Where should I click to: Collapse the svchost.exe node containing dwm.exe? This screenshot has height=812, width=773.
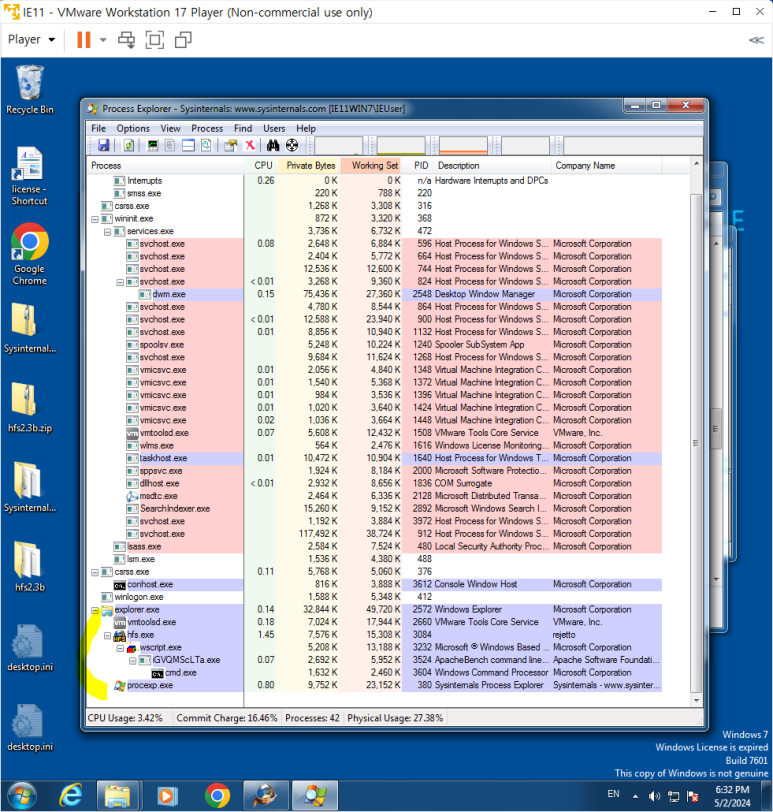point(120,282)
